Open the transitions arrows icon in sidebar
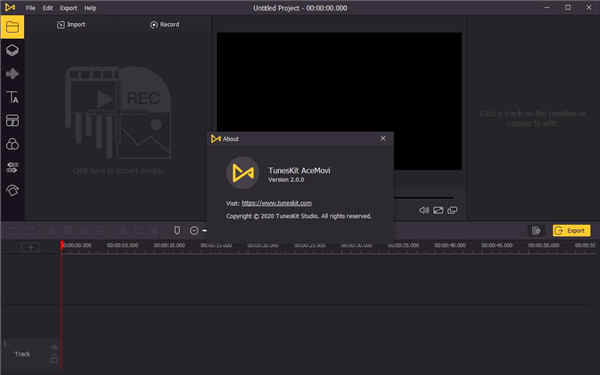 (x=12, y=168)
